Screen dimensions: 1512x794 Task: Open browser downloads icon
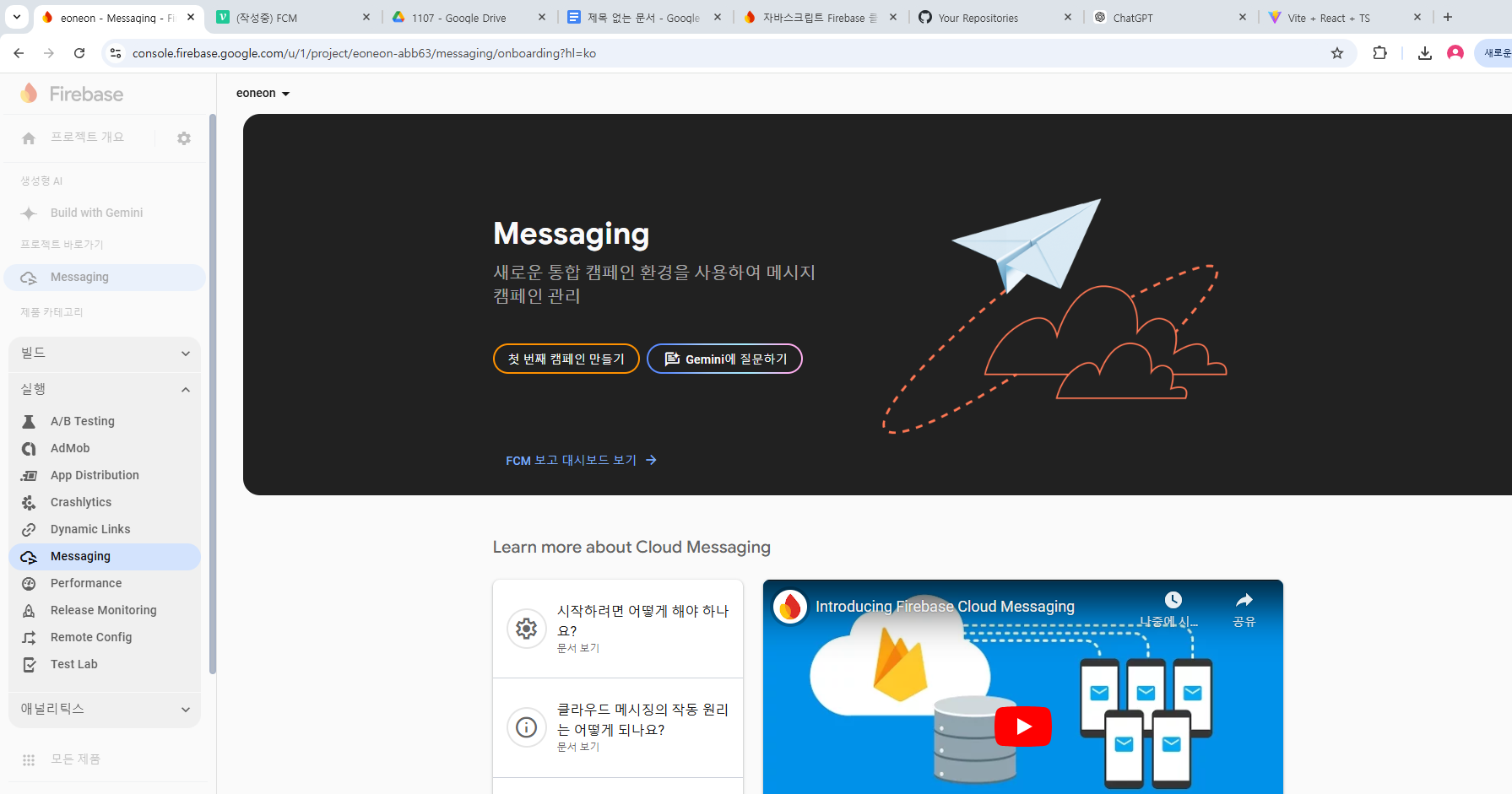[x=1425, y=53]
